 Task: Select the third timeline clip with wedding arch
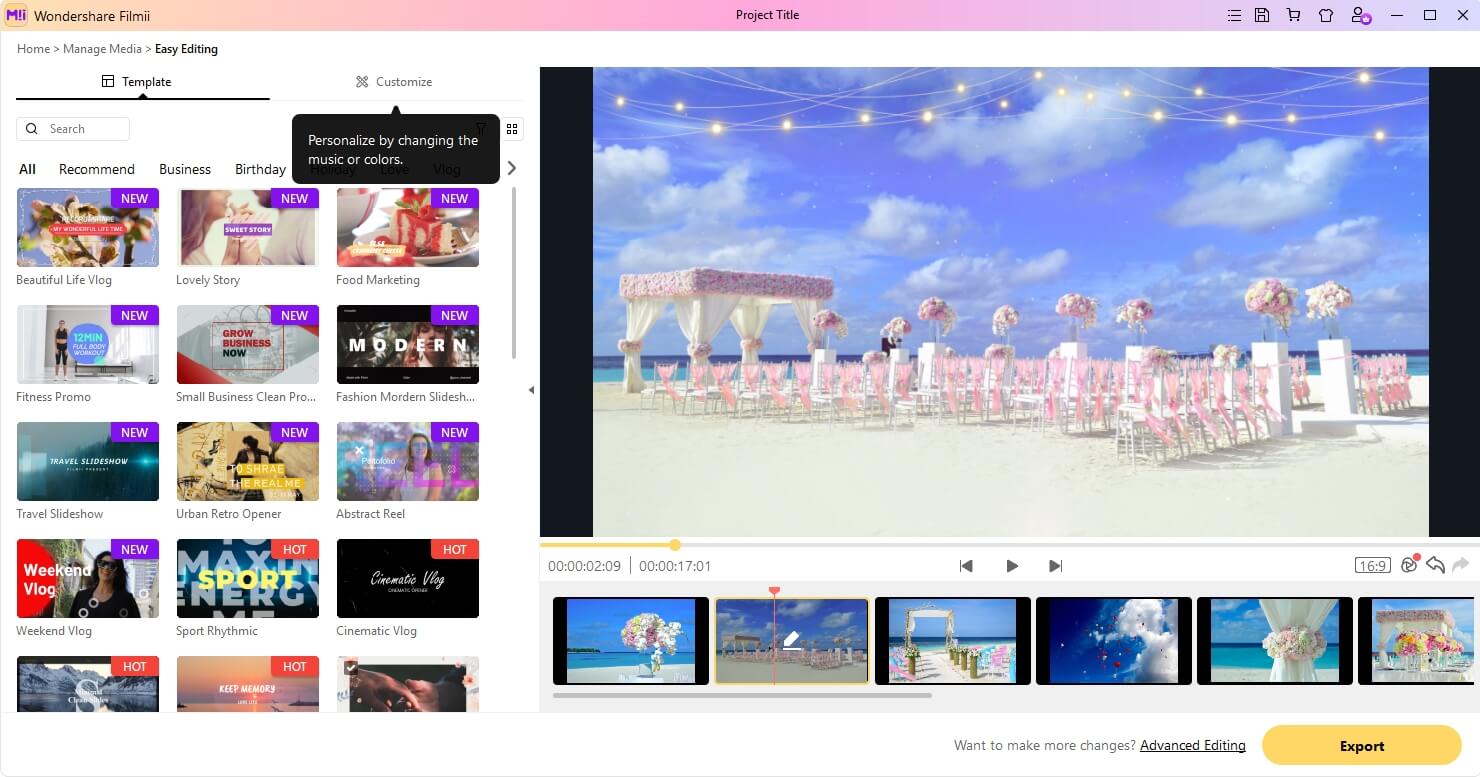(x=953, y=641)
